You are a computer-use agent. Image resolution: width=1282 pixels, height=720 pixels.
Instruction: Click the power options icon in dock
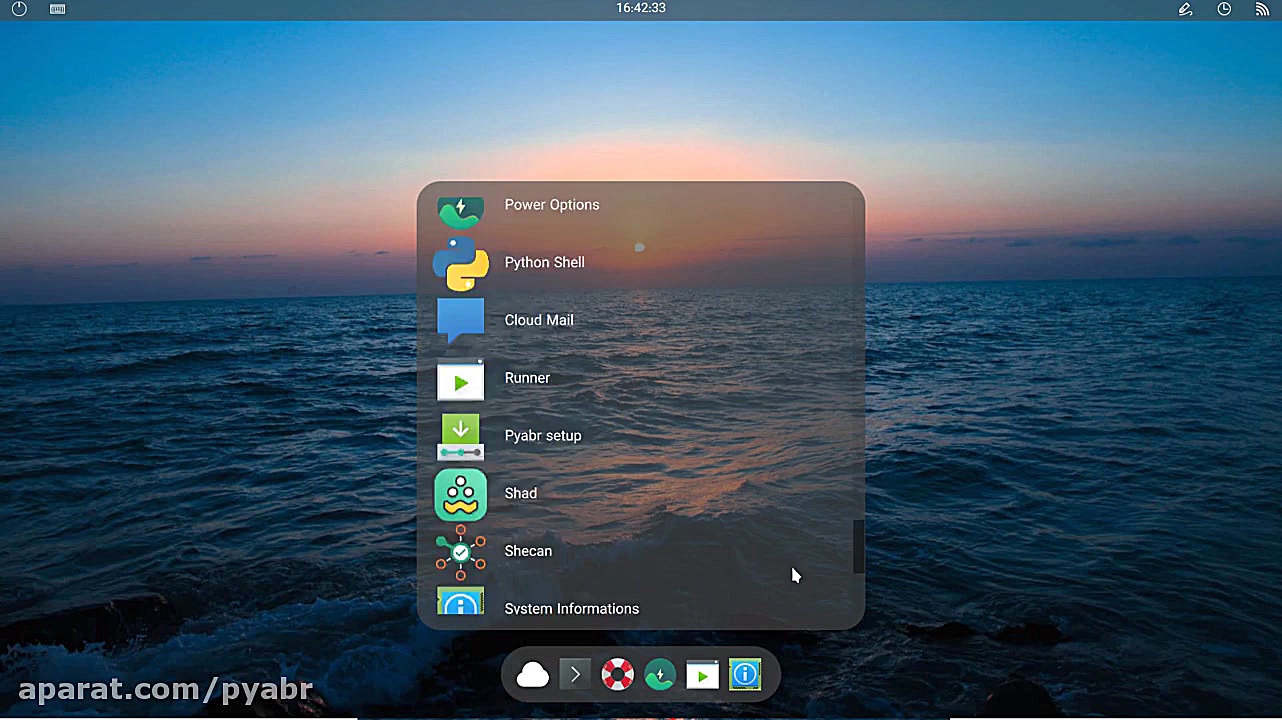click(x=660, y=675)
